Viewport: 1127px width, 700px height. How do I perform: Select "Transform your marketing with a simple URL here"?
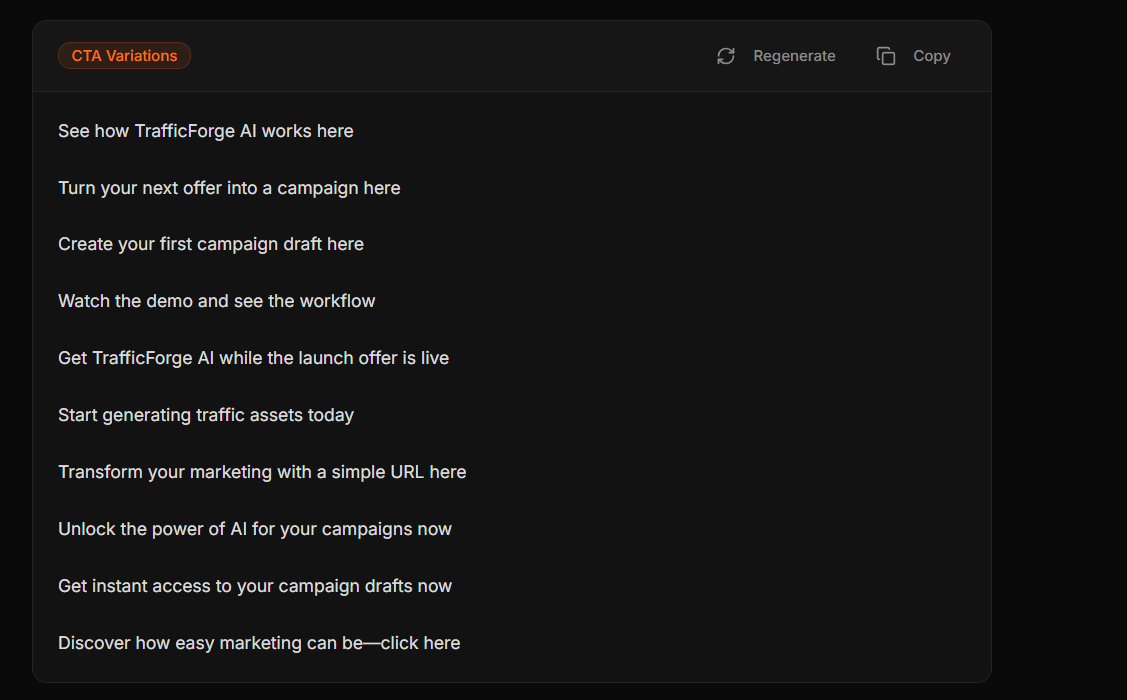pos(262,472)
